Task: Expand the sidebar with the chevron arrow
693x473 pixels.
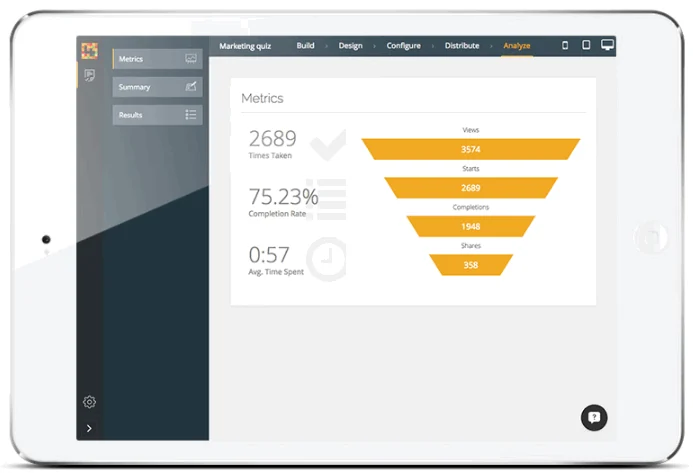Action: point(89,428)
